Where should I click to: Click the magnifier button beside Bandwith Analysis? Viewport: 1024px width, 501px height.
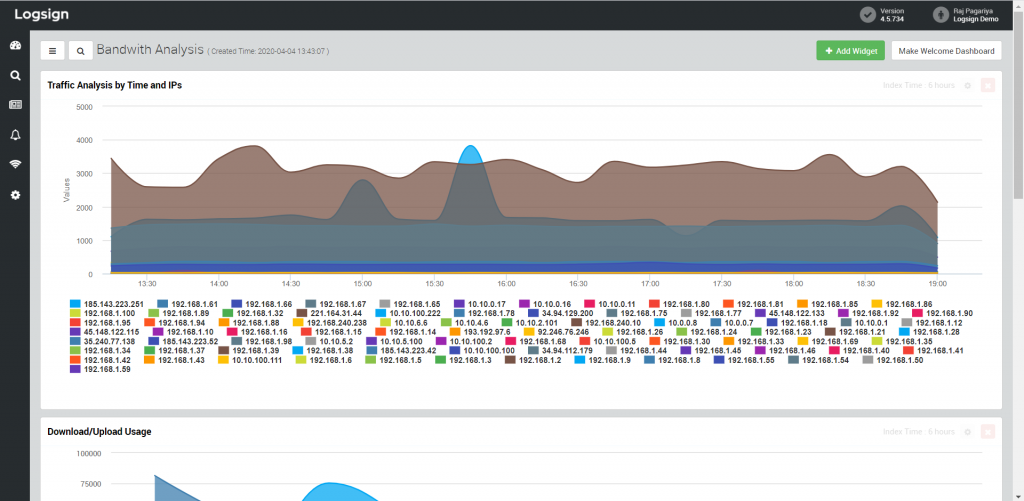pyautogui.click(x=81, y=50)
